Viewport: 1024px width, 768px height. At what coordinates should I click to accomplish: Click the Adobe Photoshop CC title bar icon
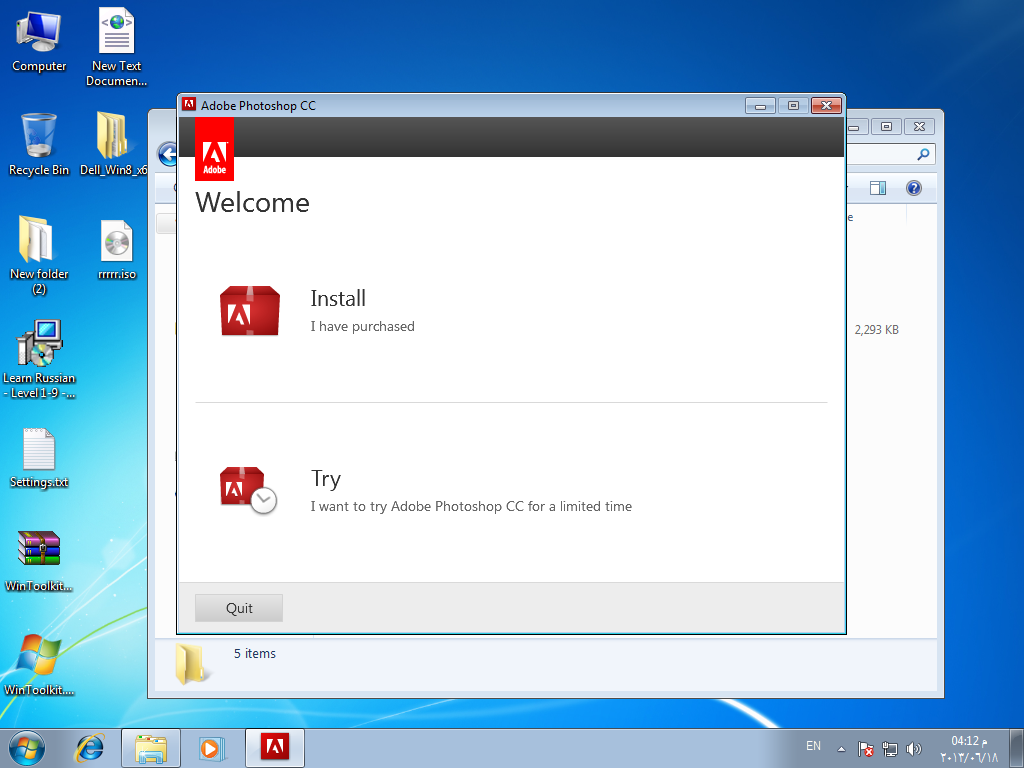coord(189,104)
